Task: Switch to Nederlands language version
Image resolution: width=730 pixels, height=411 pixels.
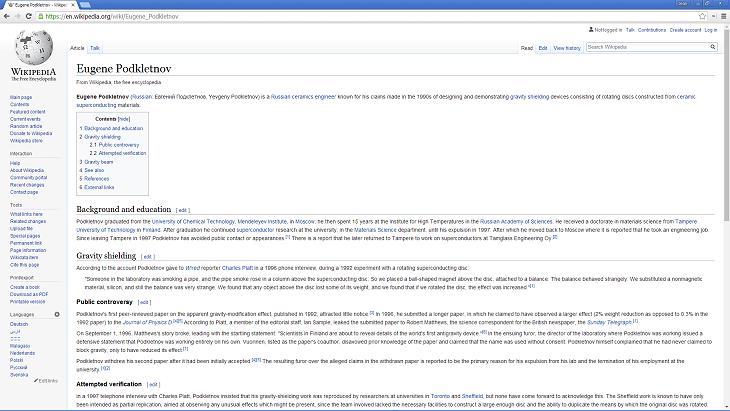Action: [22, 353]
